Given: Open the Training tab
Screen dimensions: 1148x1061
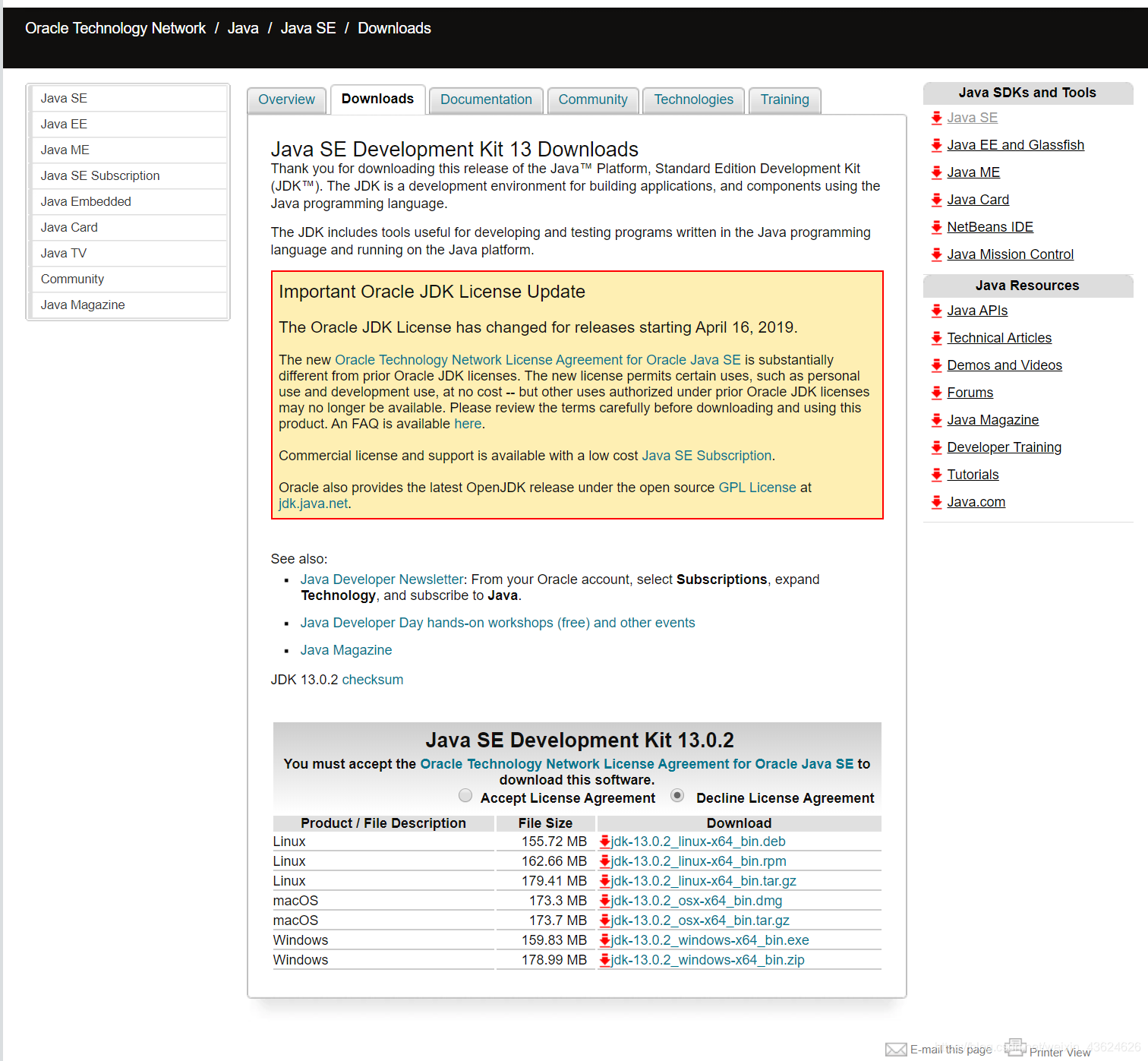Looking at the screenshot, I should tap(784, 99).
